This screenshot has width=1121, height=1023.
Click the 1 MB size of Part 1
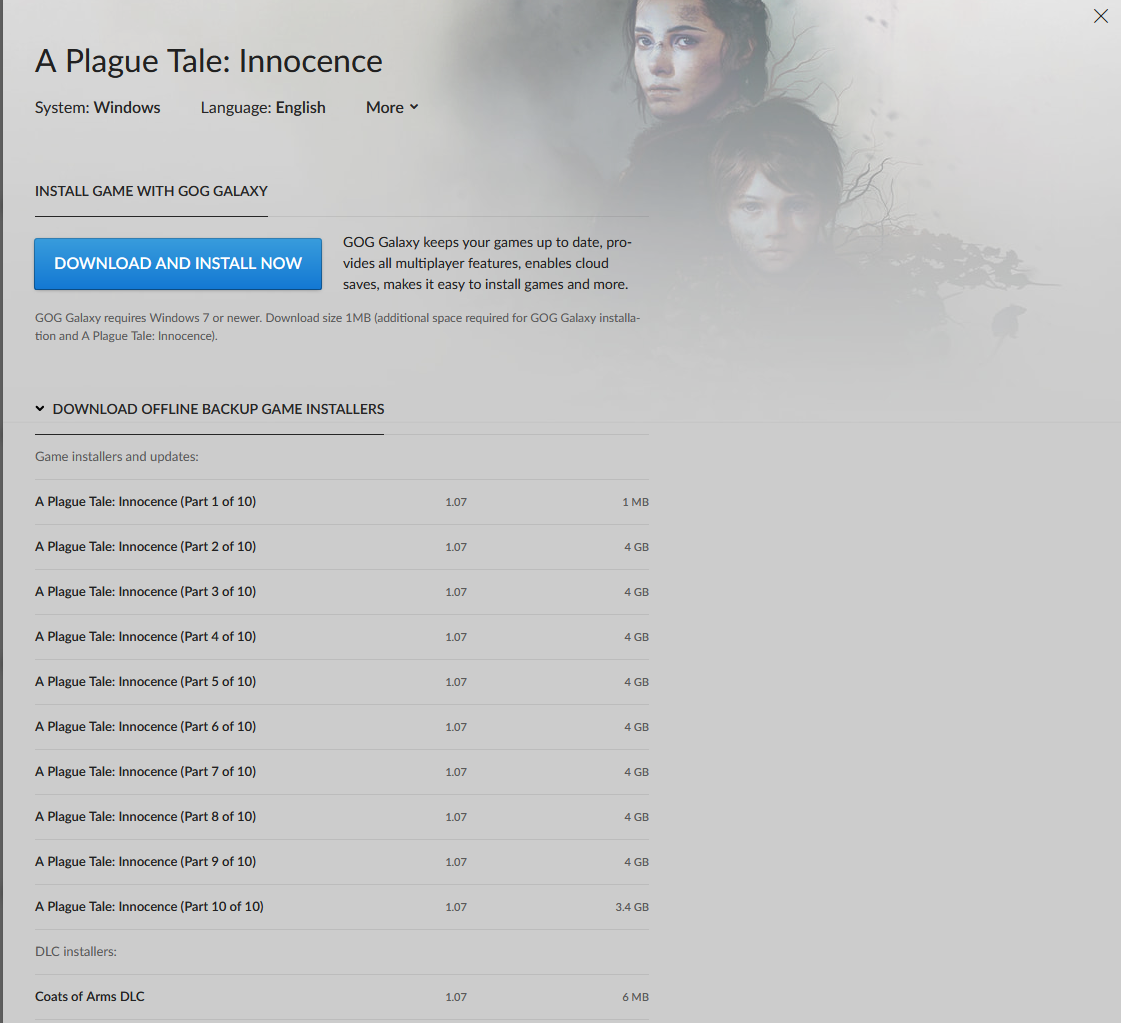[x=636, y=503]
